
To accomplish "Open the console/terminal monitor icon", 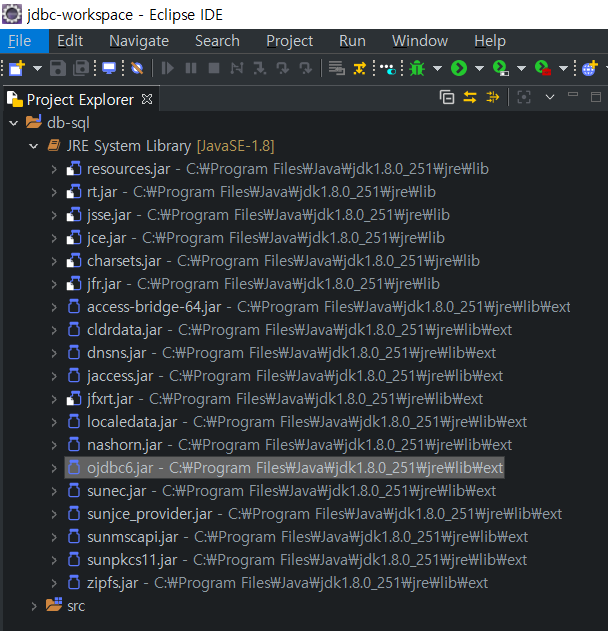I will [109, 68].
